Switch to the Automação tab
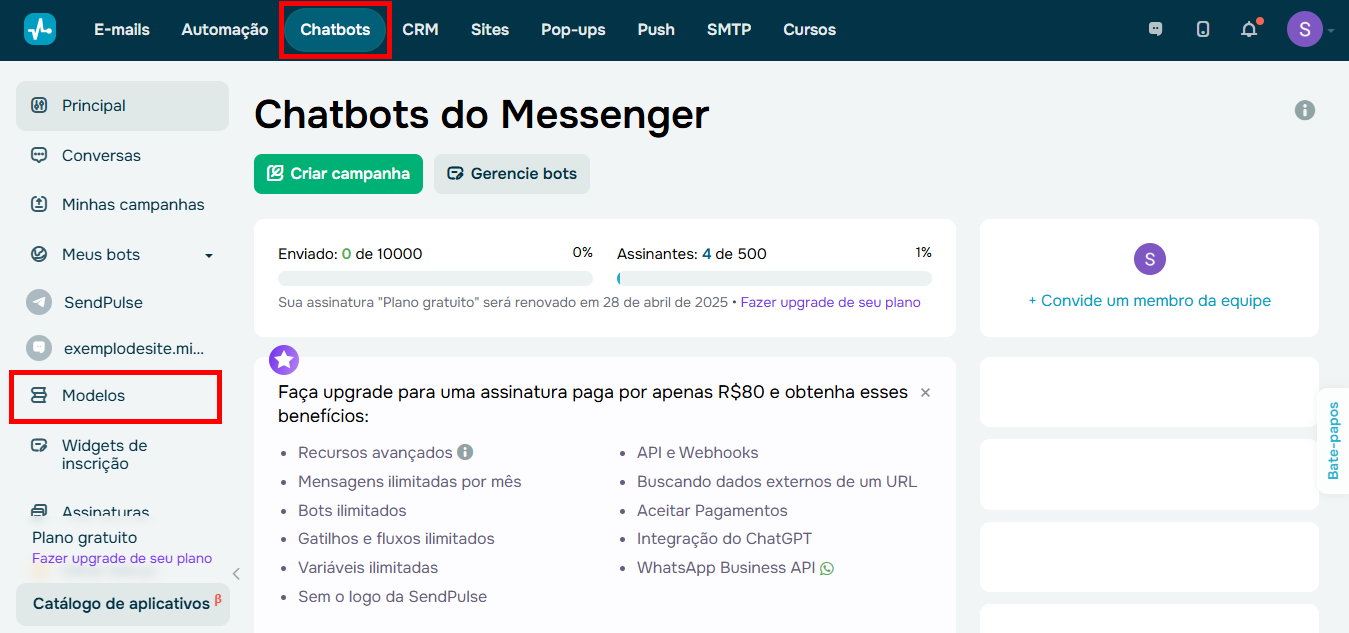Image resolution: width=1349 pixels, height=633 pixels. (x=225, y=30)
